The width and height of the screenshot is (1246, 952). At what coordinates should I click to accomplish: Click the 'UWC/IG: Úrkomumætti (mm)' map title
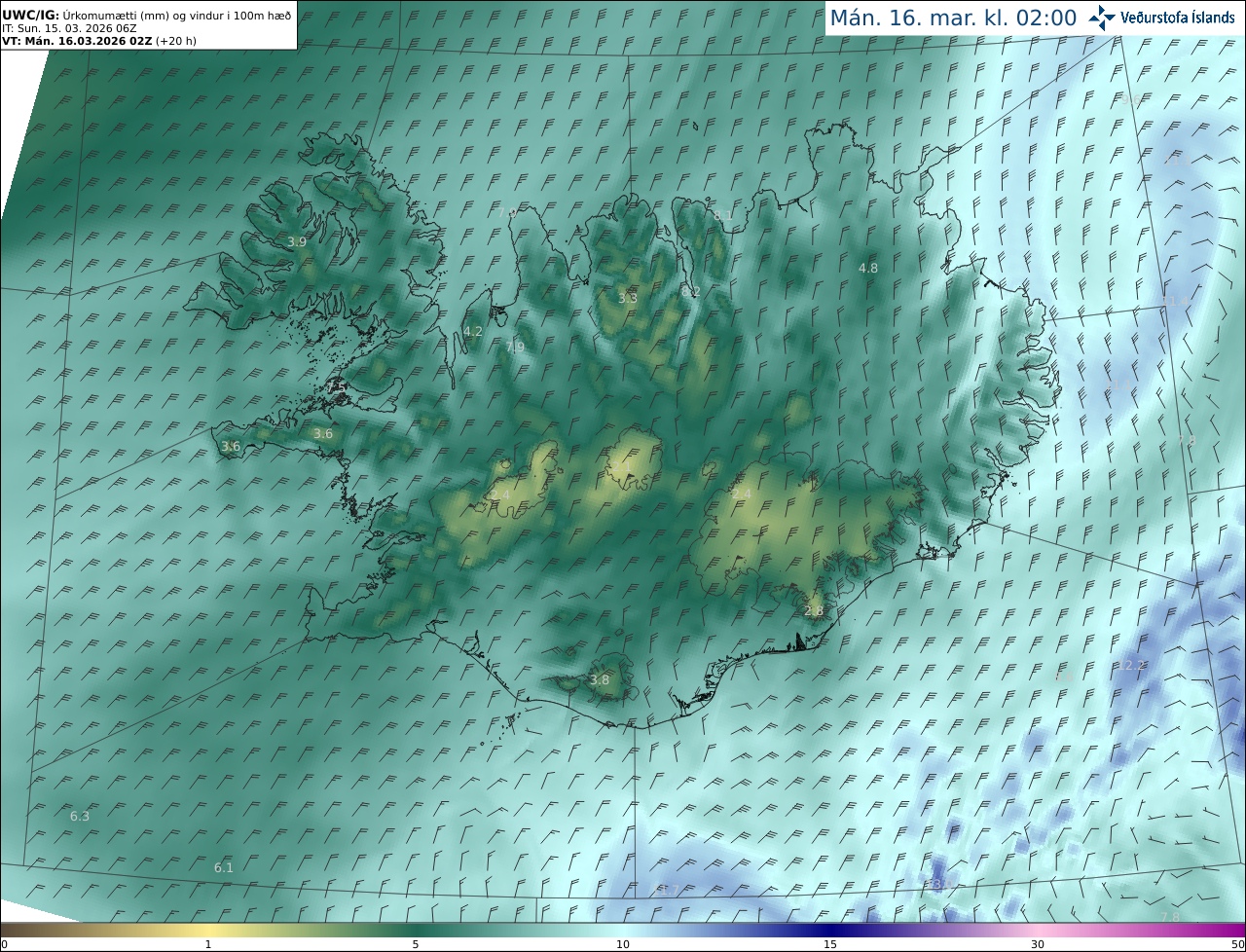(147, 16)
